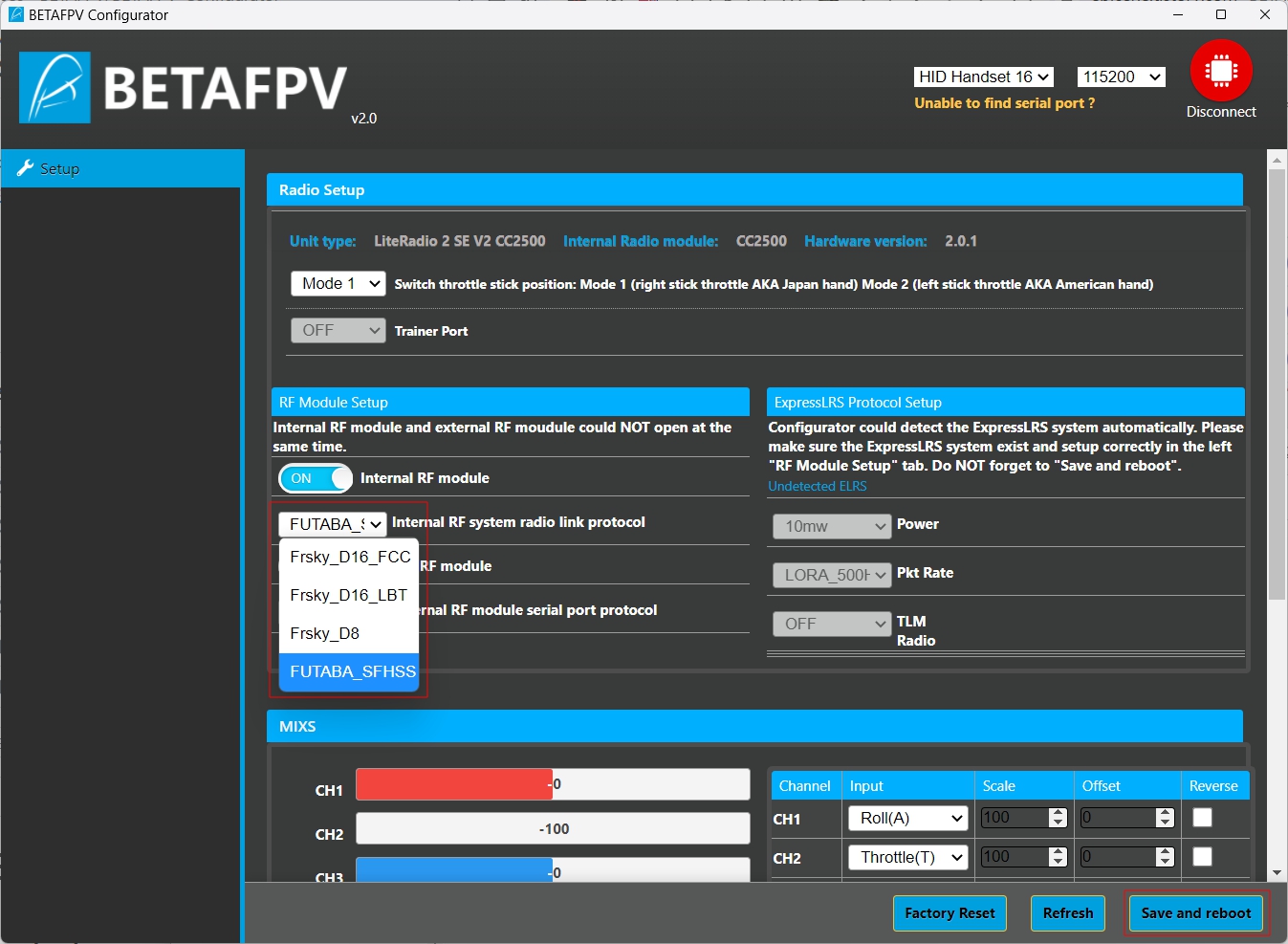The image size is (1288, 944).
Task: Click the CH1 red output bar
Action: [x=454, y=784]
